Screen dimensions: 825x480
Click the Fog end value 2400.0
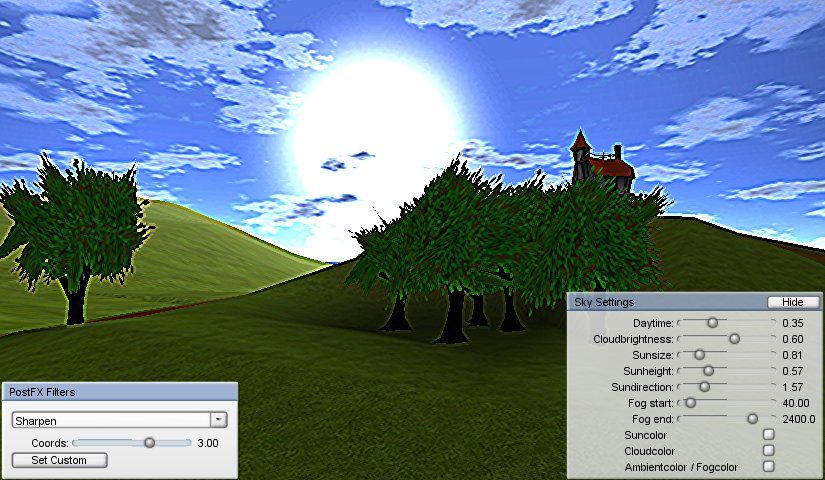click(799, 419)
